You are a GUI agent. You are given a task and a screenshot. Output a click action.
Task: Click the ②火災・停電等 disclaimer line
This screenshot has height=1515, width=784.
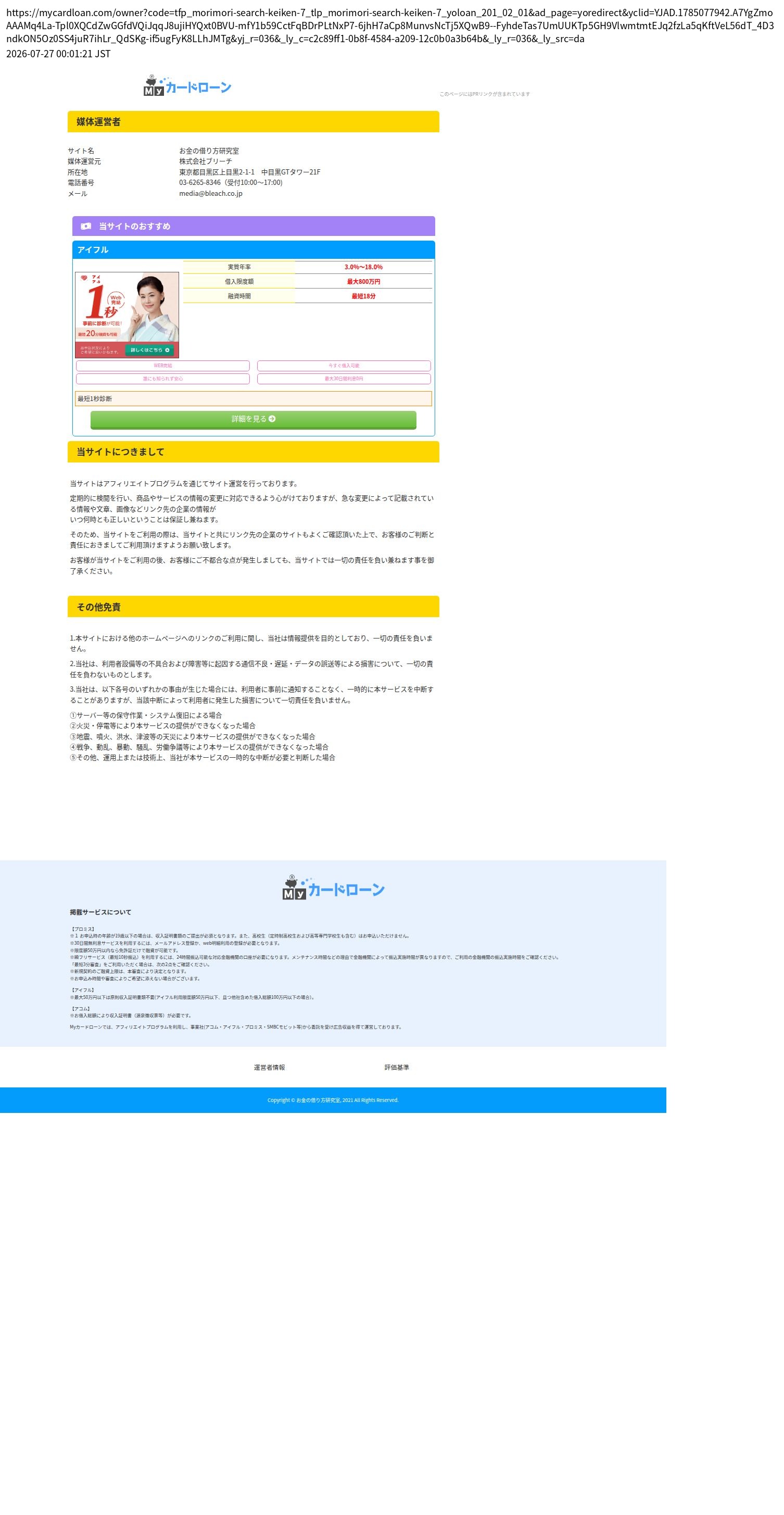tap(163, 726)
